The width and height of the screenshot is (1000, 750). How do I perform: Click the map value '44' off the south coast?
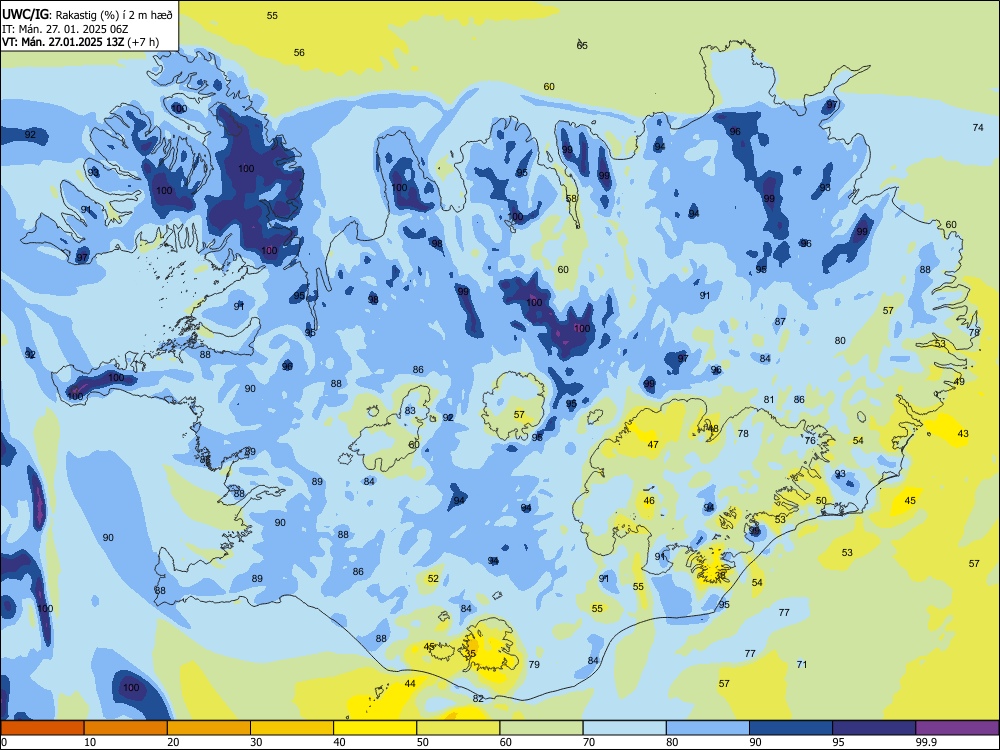click(410, 684)
